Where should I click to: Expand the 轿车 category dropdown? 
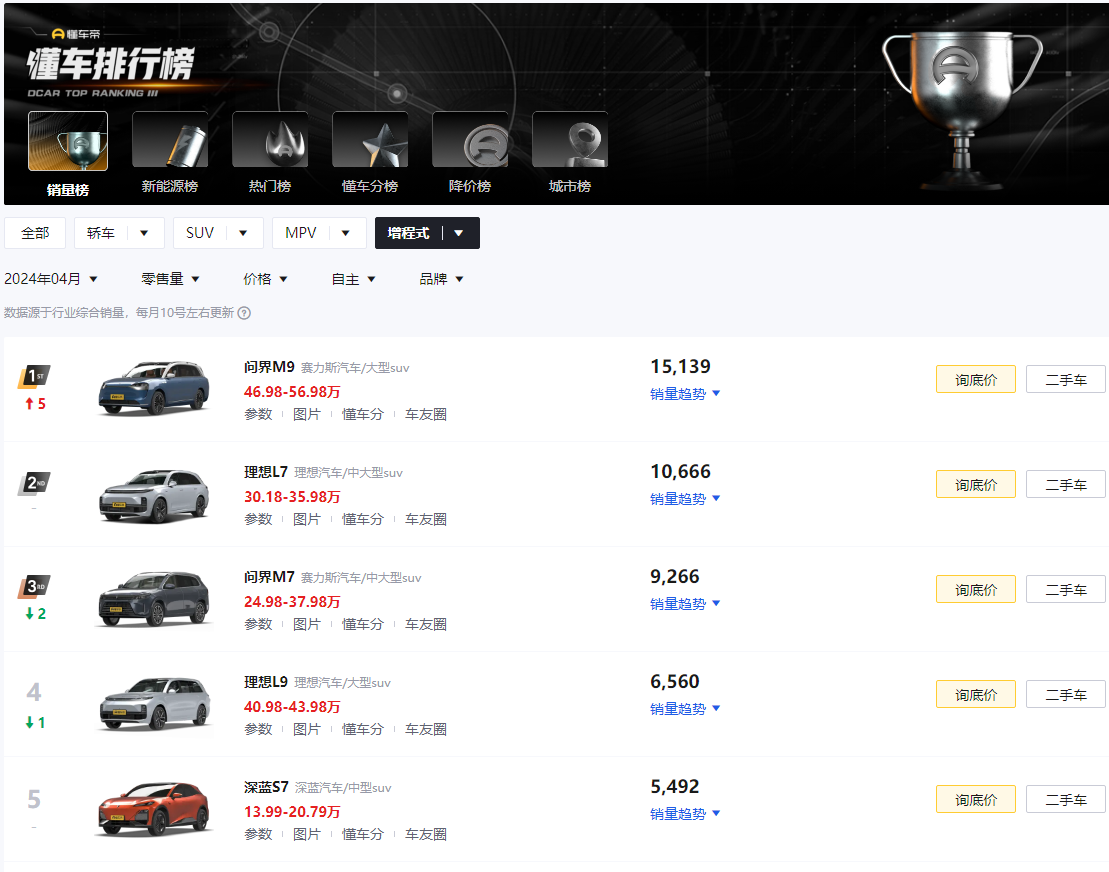click(144, 233)
